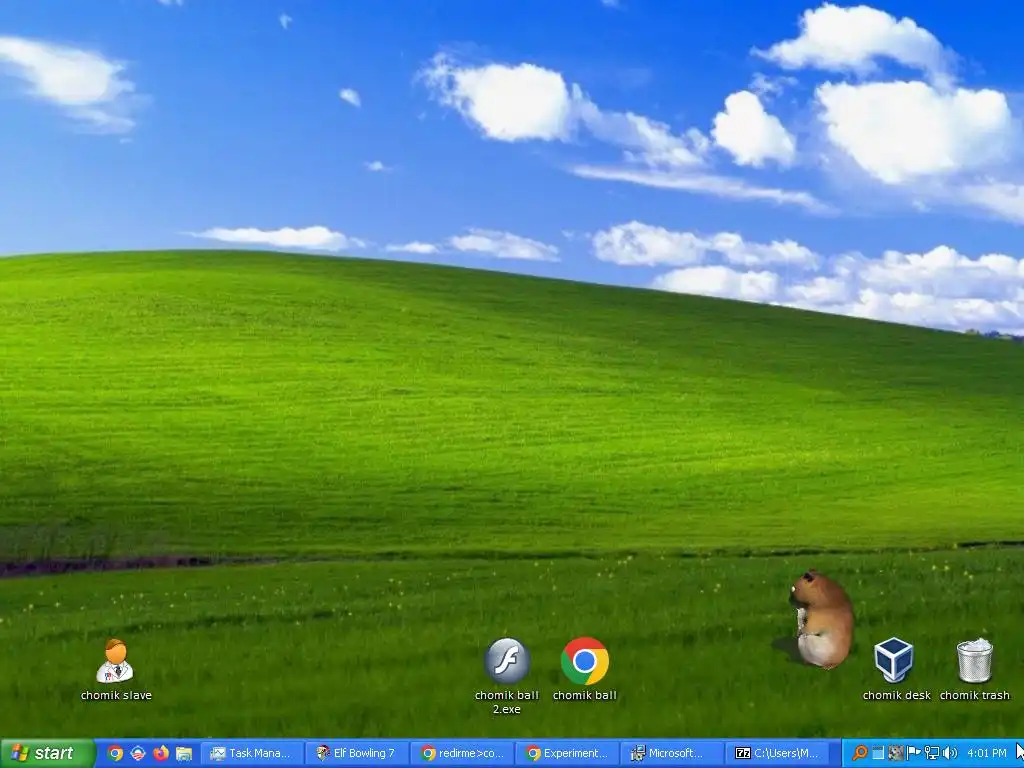Click the hamster sitting on the desktop

coord(822,618)
